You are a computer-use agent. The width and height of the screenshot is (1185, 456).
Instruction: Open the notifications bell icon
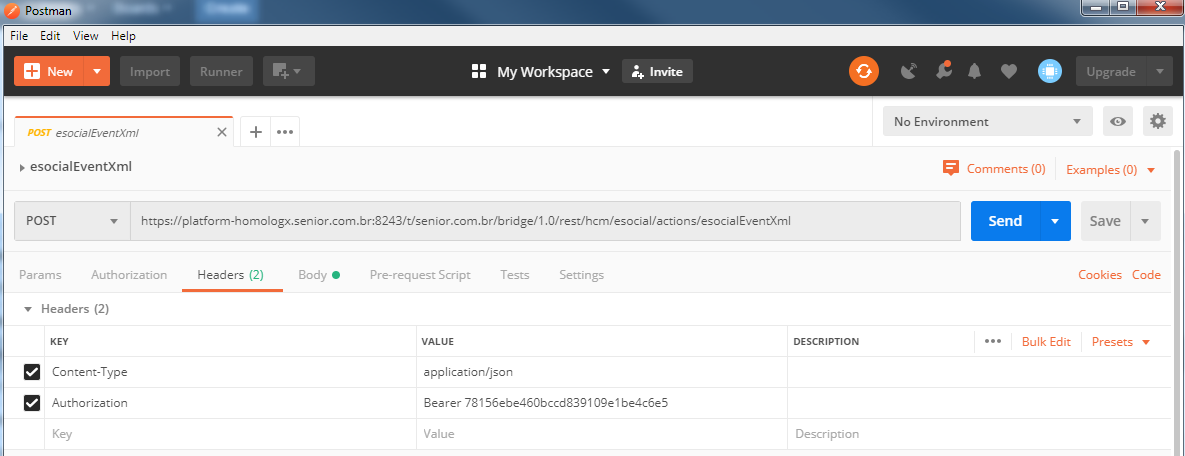(x=975, y=72)
